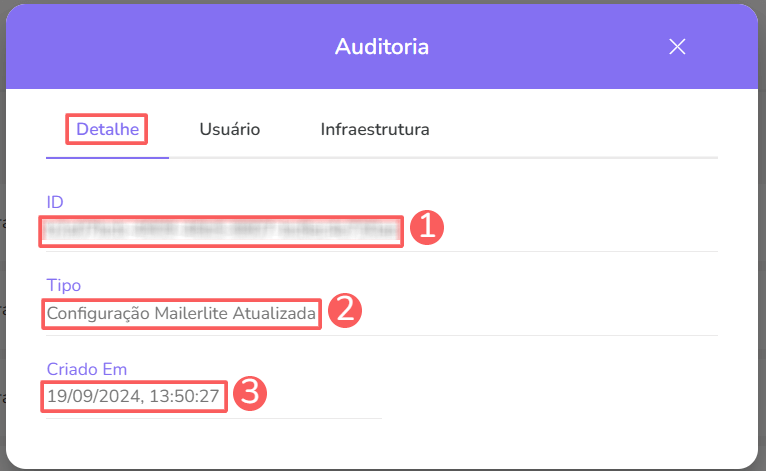Click the ID field label

tap(55, 203)
